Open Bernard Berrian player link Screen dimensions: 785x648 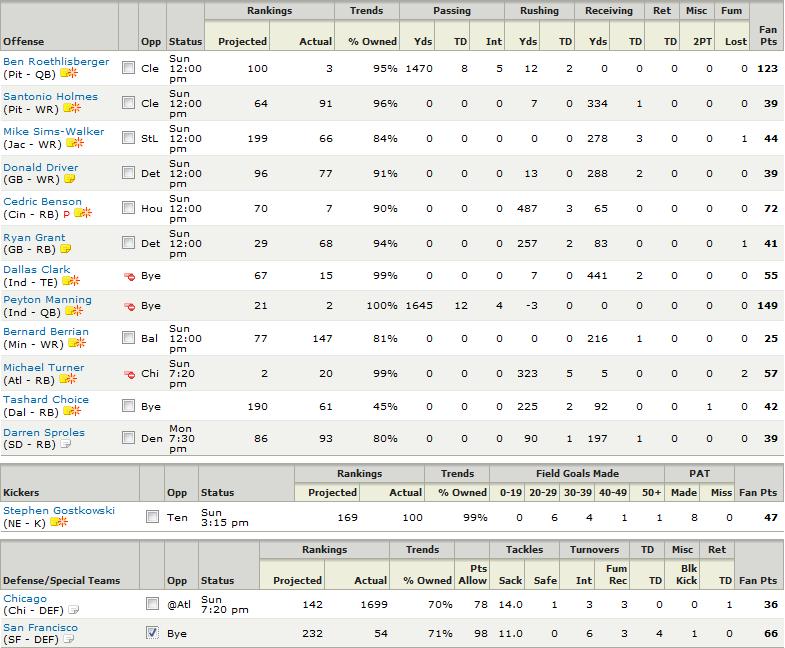46,332
